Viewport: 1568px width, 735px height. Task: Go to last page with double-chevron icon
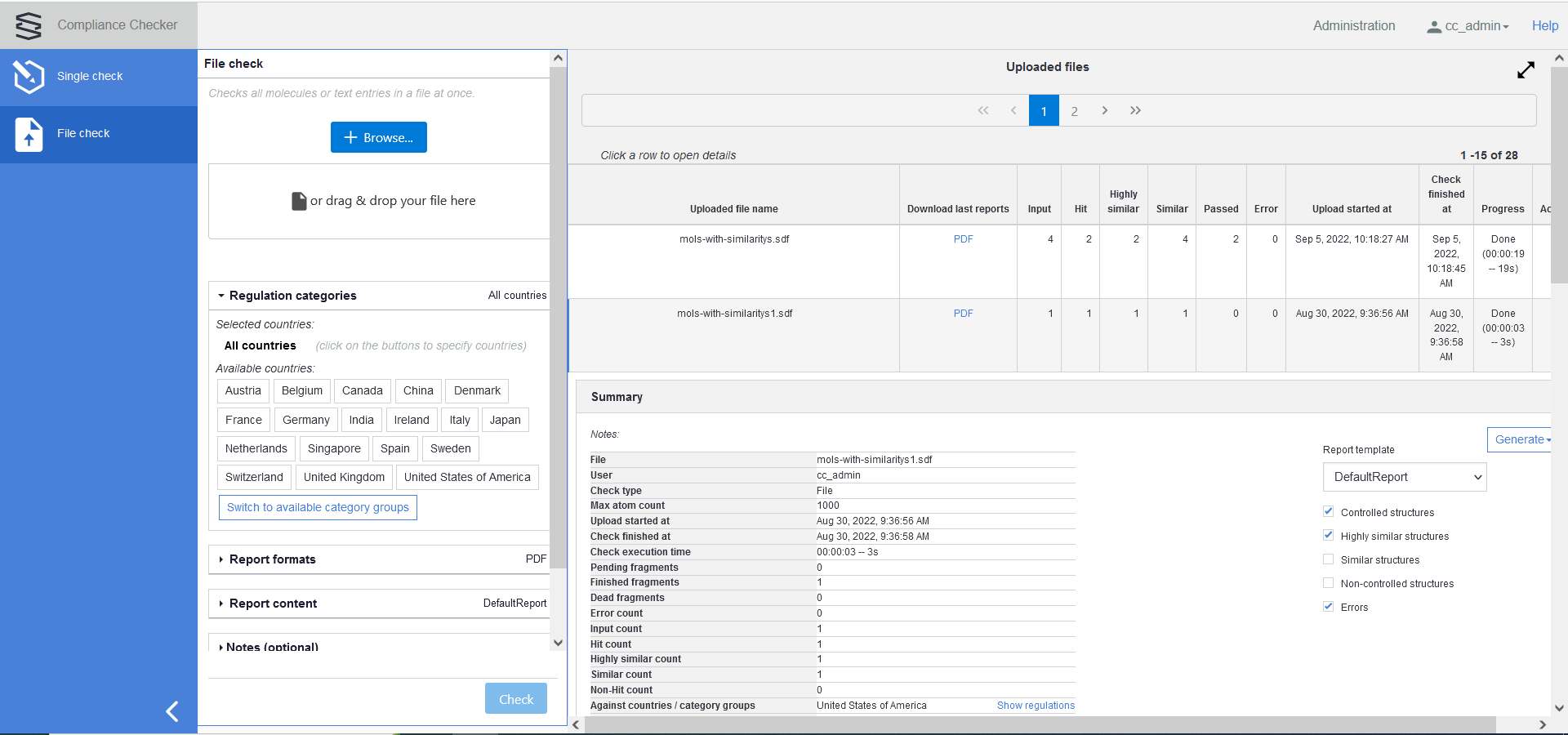coord(1135,110)
